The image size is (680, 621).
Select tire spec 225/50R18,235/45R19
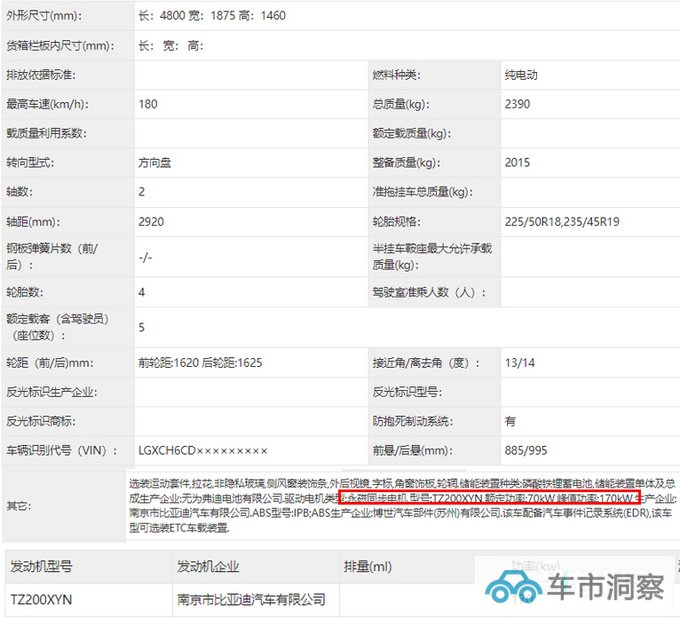click(562, 222)
